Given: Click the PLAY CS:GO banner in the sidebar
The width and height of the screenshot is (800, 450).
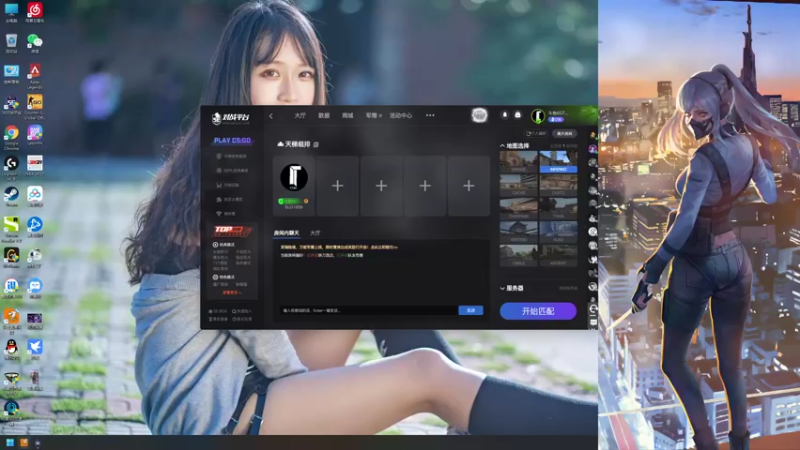Looking at the screenshot, I should coord(232,140).
